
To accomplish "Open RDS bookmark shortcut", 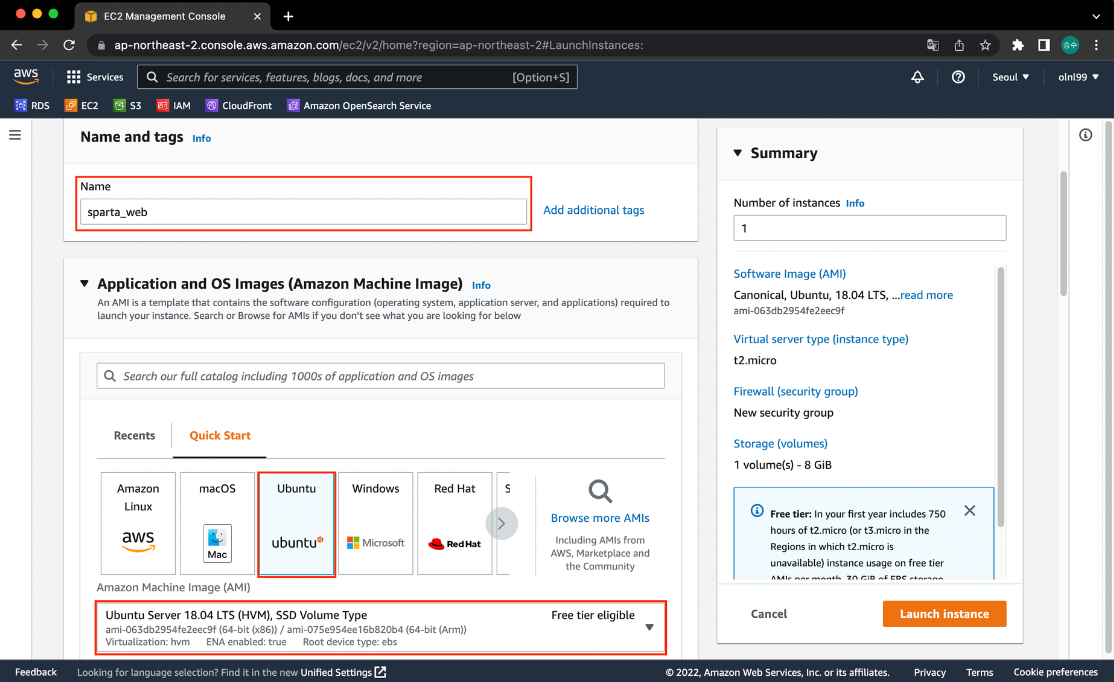I will [x=32, y=105].
